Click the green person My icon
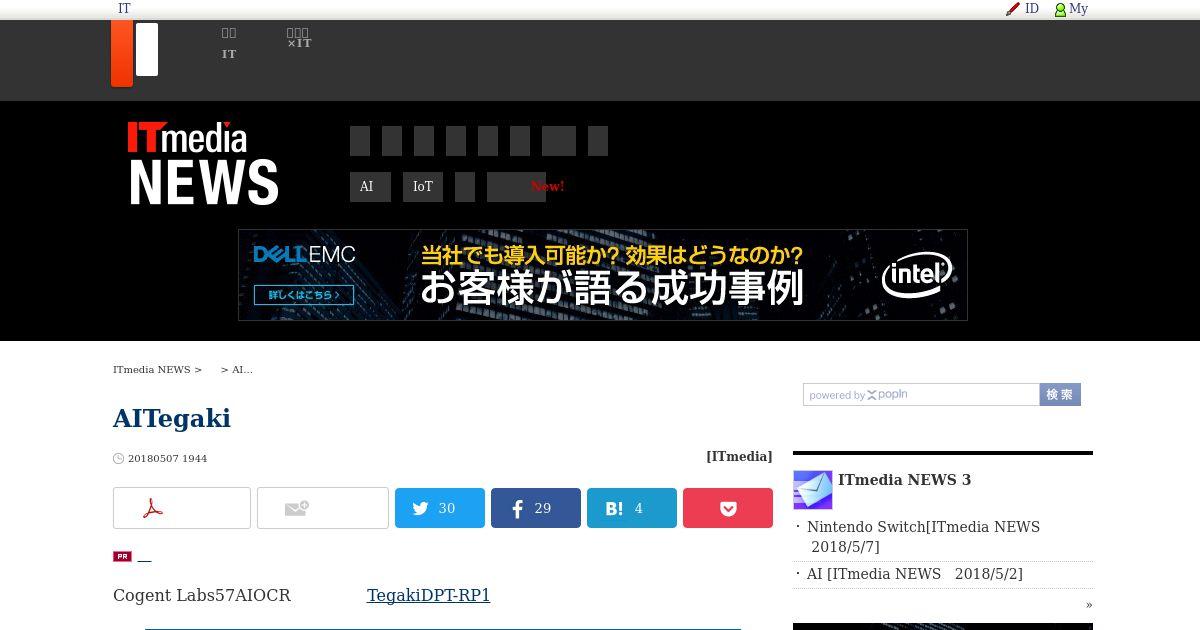The height and width of the screenshot is (630, 1200). coord(1060,10)
